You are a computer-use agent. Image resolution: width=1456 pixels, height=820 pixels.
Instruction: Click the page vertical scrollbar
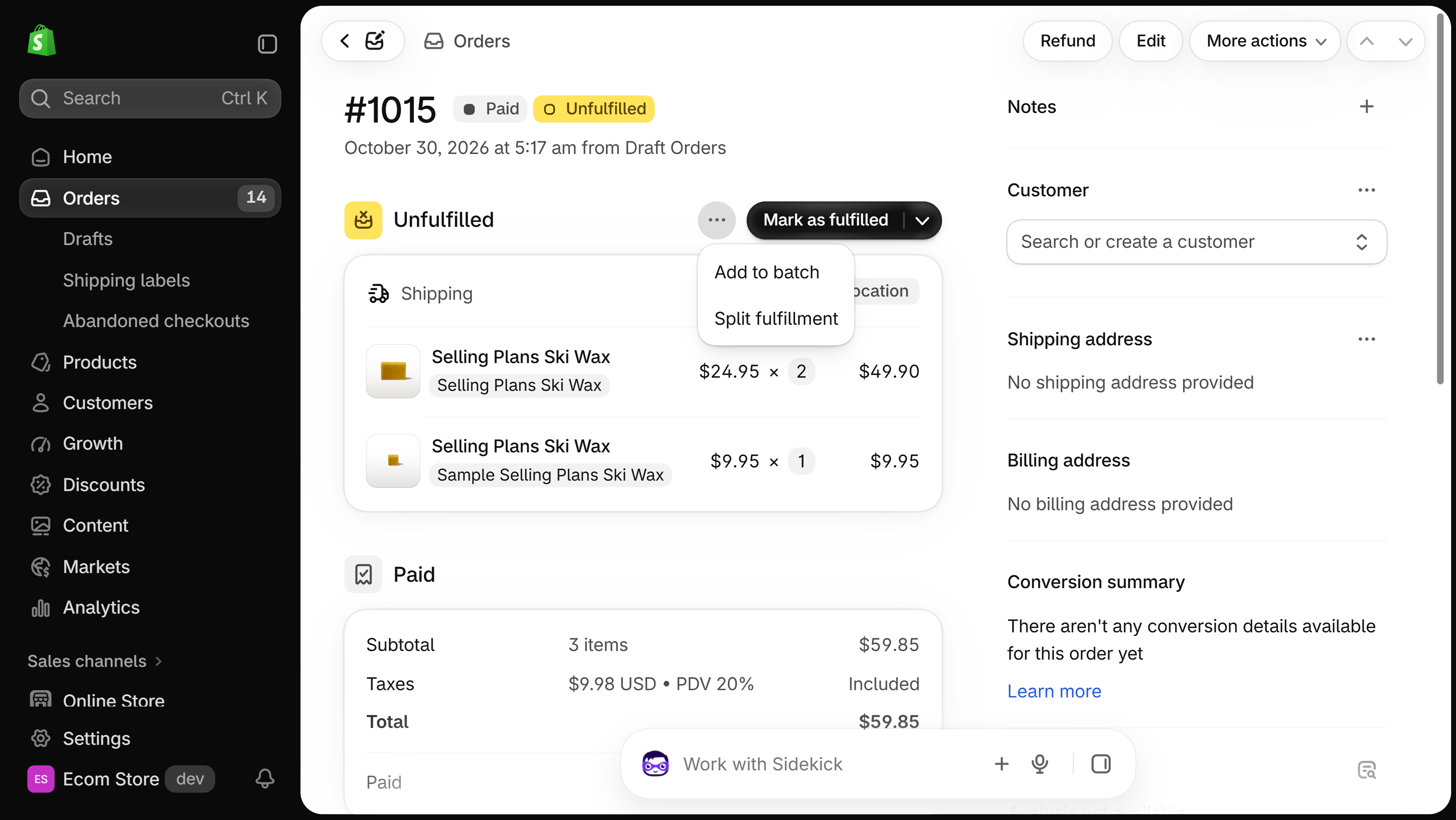(x=1440, y=200)
